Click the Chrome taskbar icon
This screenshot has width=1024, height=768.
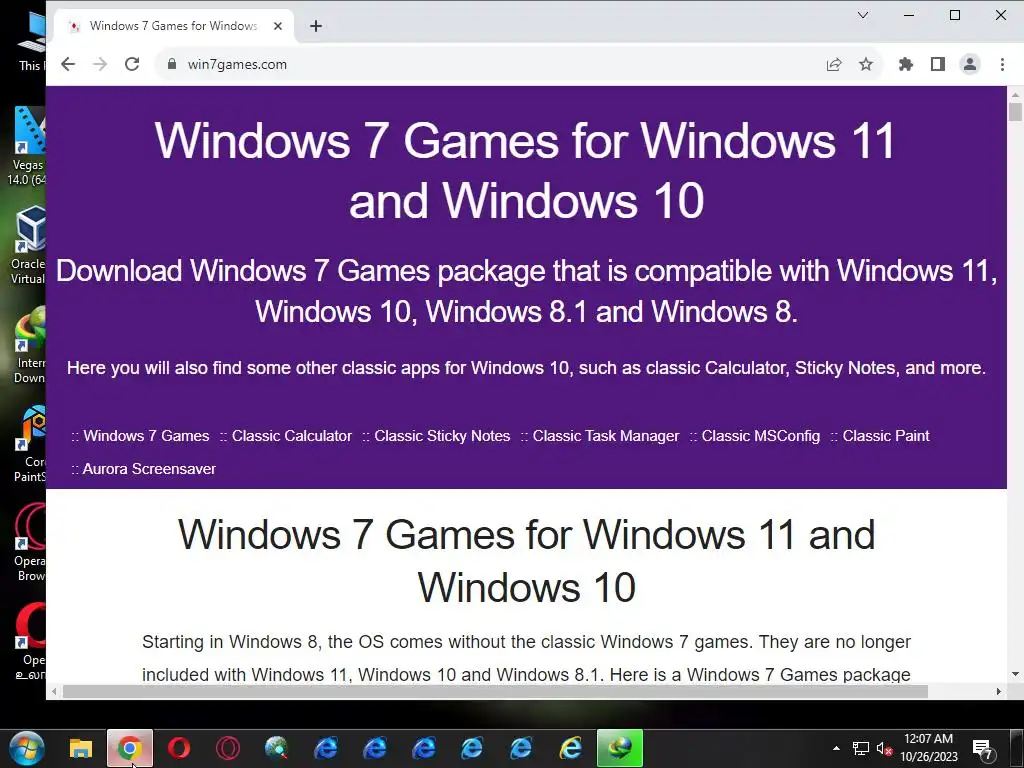pos(130,748)
